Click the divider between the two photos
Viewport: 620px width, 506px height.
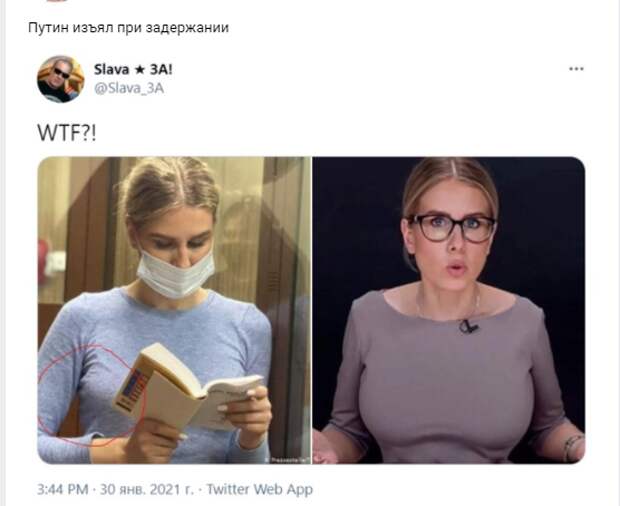pyautogui.click(x=312, y=310)
